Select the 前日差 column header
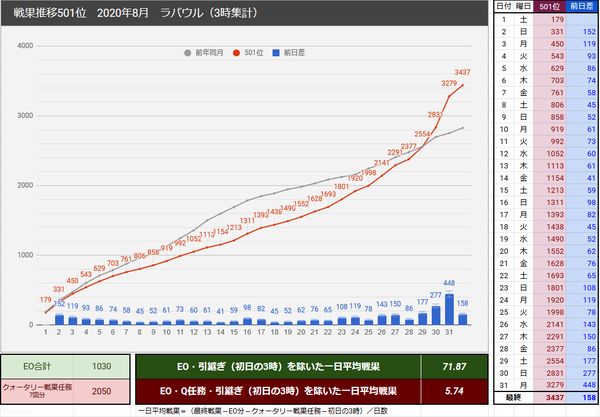 click(x=582, y=6)
